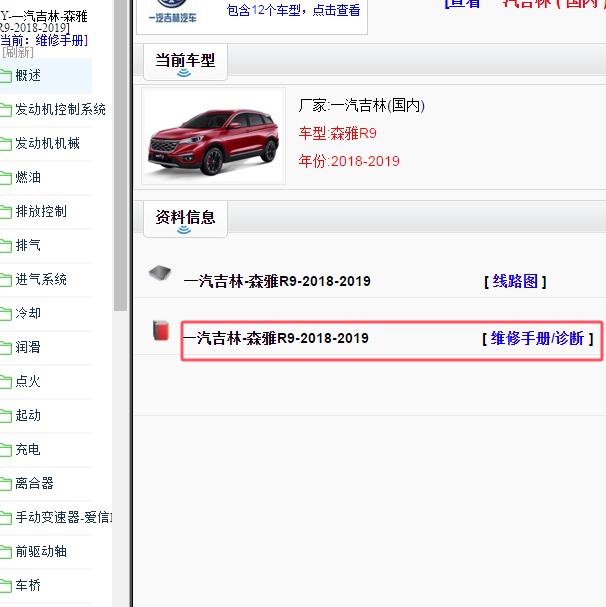This screenshot has height=607, width=606.
Task: Select 排放控制 in the tree
Action: tap(41, 212)
